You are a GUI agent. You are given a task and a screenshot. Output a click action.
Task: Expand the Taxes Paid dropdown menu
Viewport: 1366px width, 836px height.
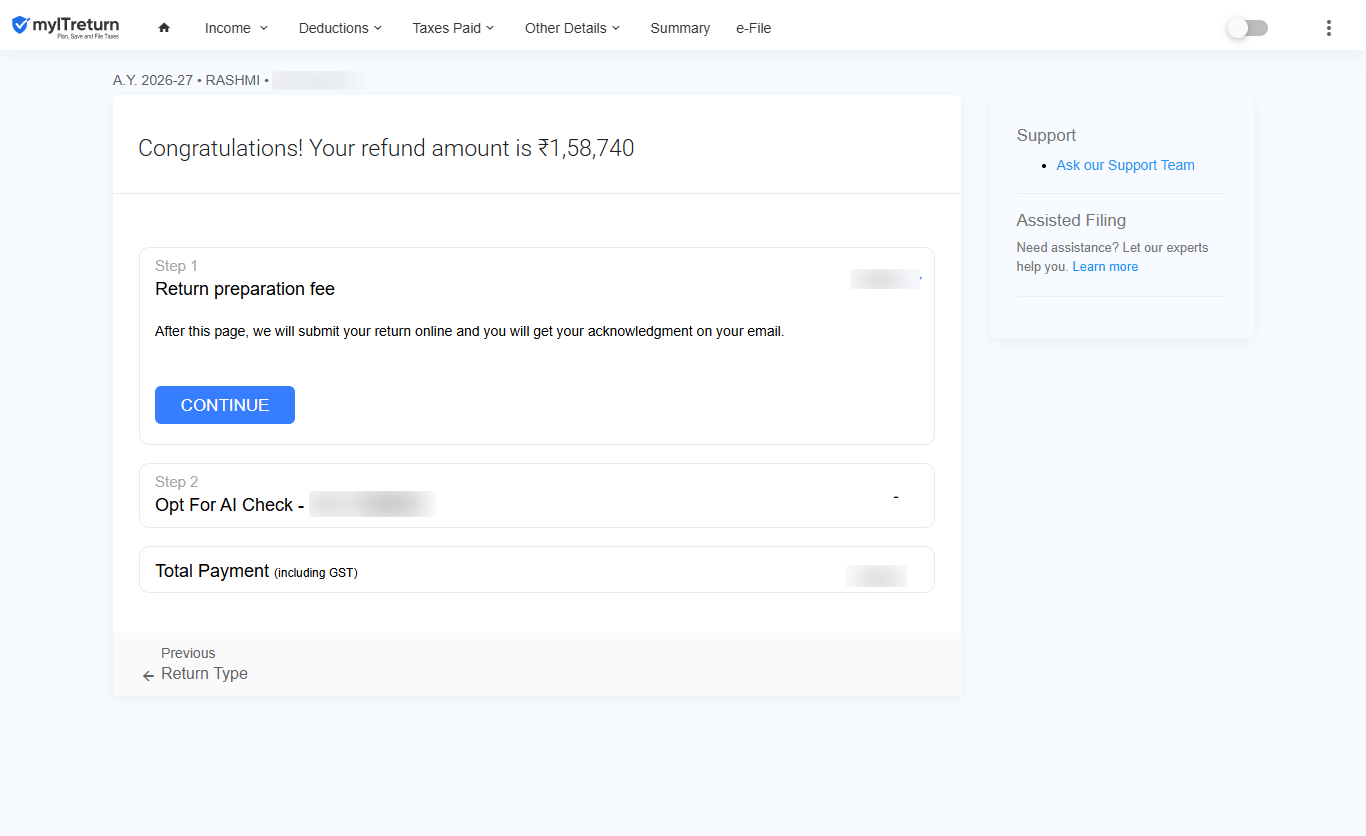(453, 28)
